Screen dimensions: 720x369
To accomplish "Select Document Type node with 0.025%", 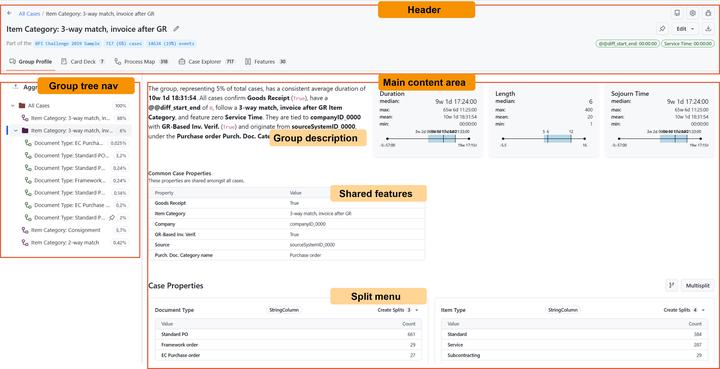I will tap(76, 143).
